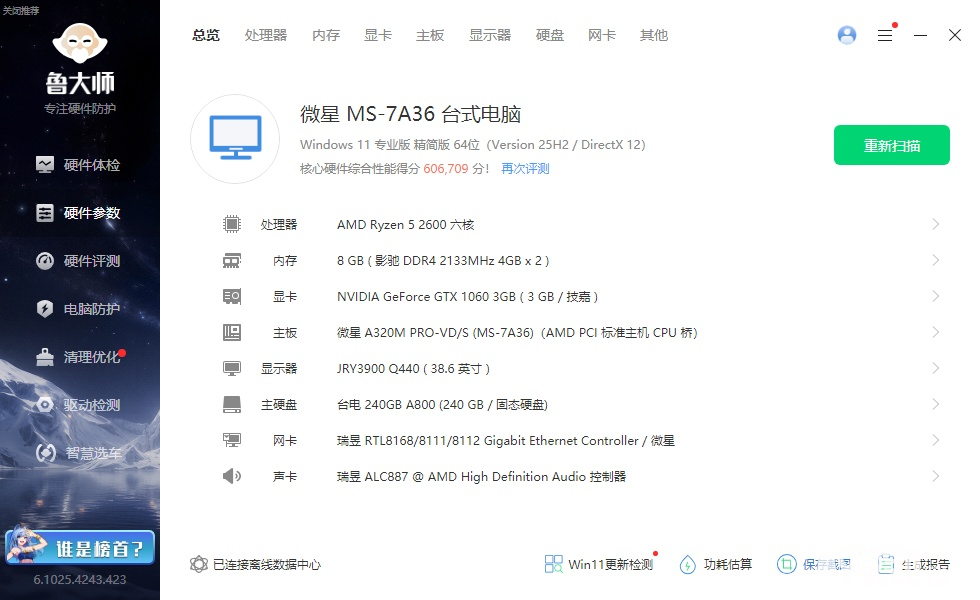Click the green rescan button
Image resolution: width=980 pixels, height=600 pixels.
(x=892, y=146)
